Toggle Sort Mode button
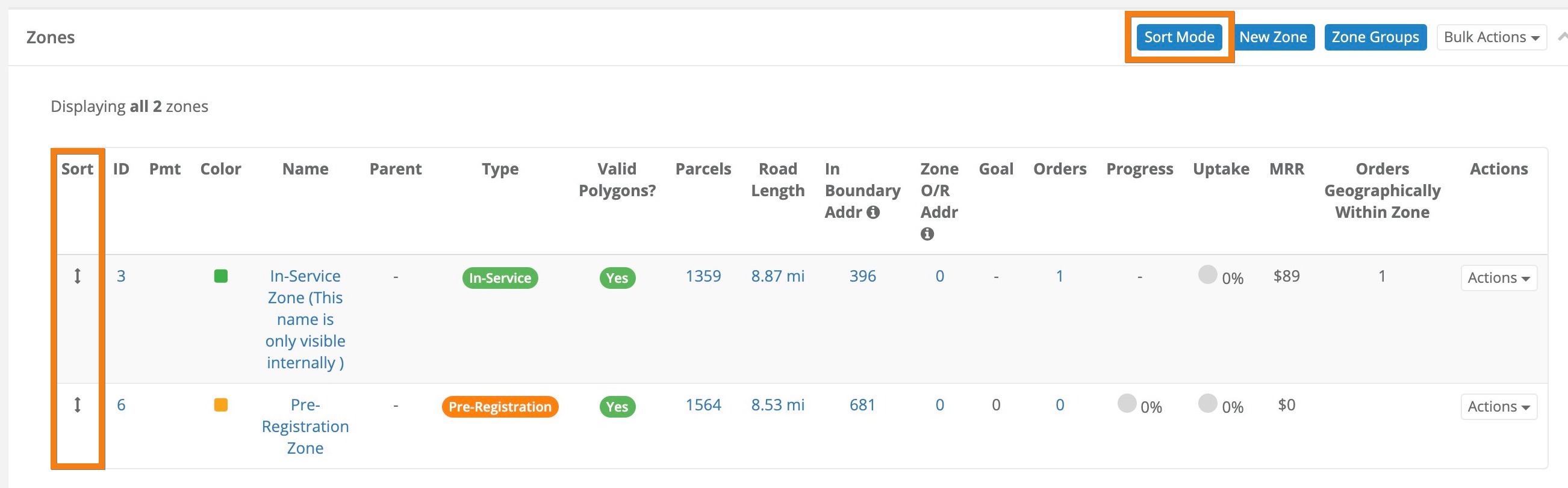 click(1178, 37)
